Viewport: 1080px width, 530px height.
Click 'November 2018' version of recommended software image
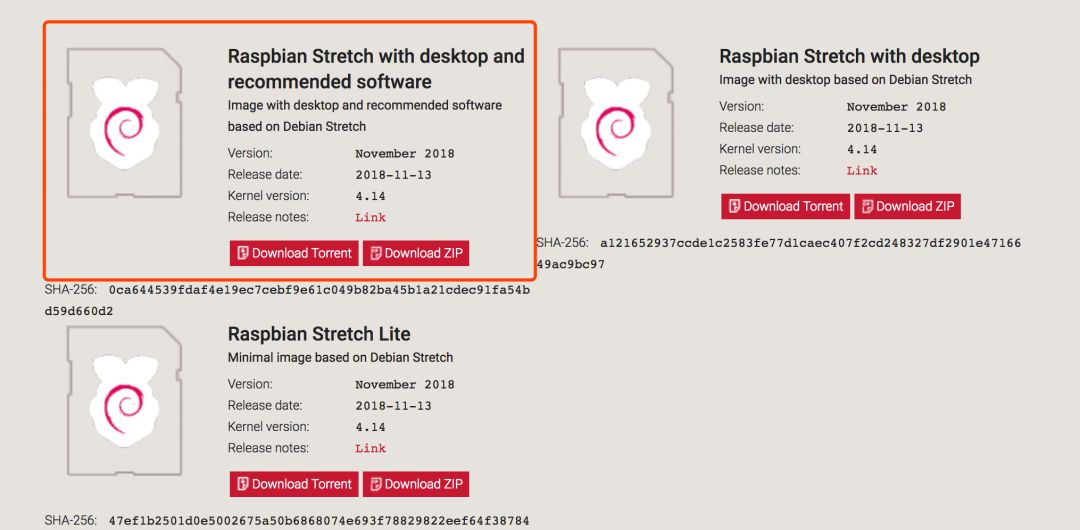(x=405, y=154)
